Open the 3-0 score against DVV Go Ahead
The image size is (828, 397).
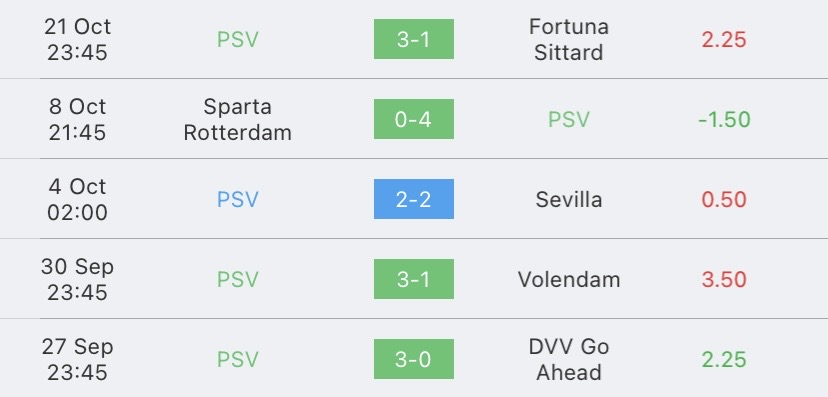(x=413, y=359)
